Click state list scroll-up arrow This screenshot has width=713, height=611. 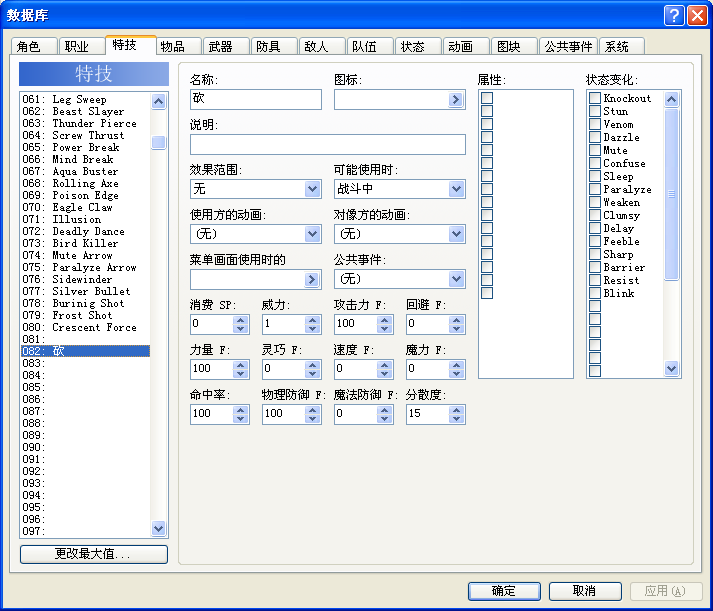coord(672,99)
